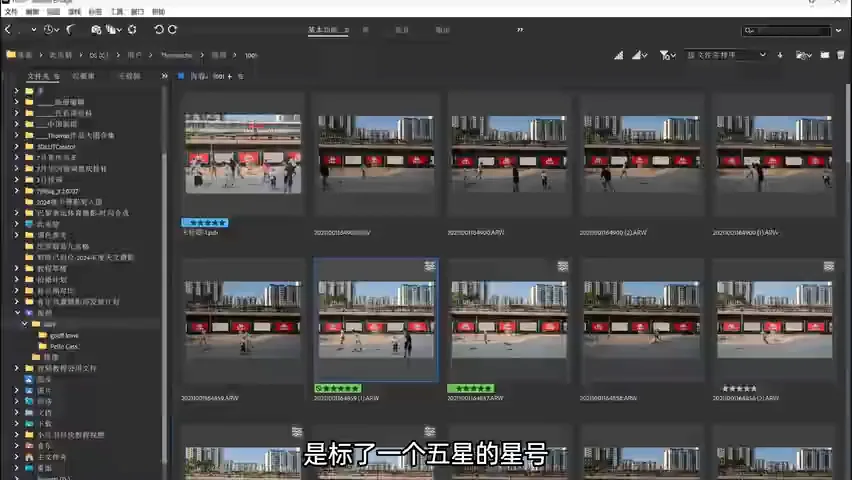Select the first thumbnail with blue five-star label

pos(243,153)
